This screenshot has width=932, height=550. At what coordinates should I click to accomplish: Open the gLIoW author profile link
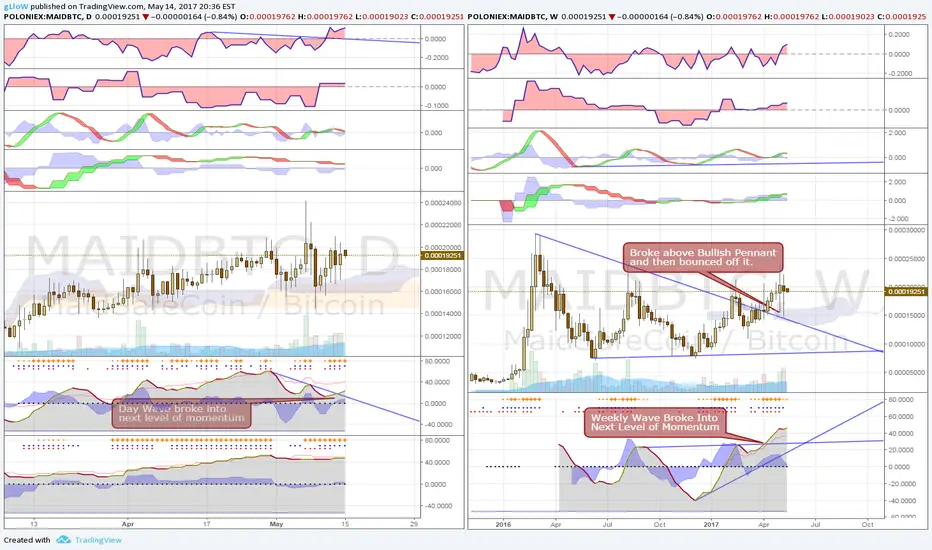click(x=15, y=7)
